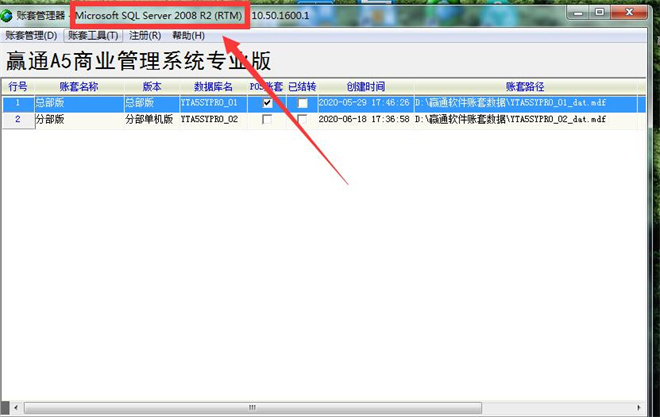
Task: Open the 账套工具(T) menu
Action: [x=93, y=36]
